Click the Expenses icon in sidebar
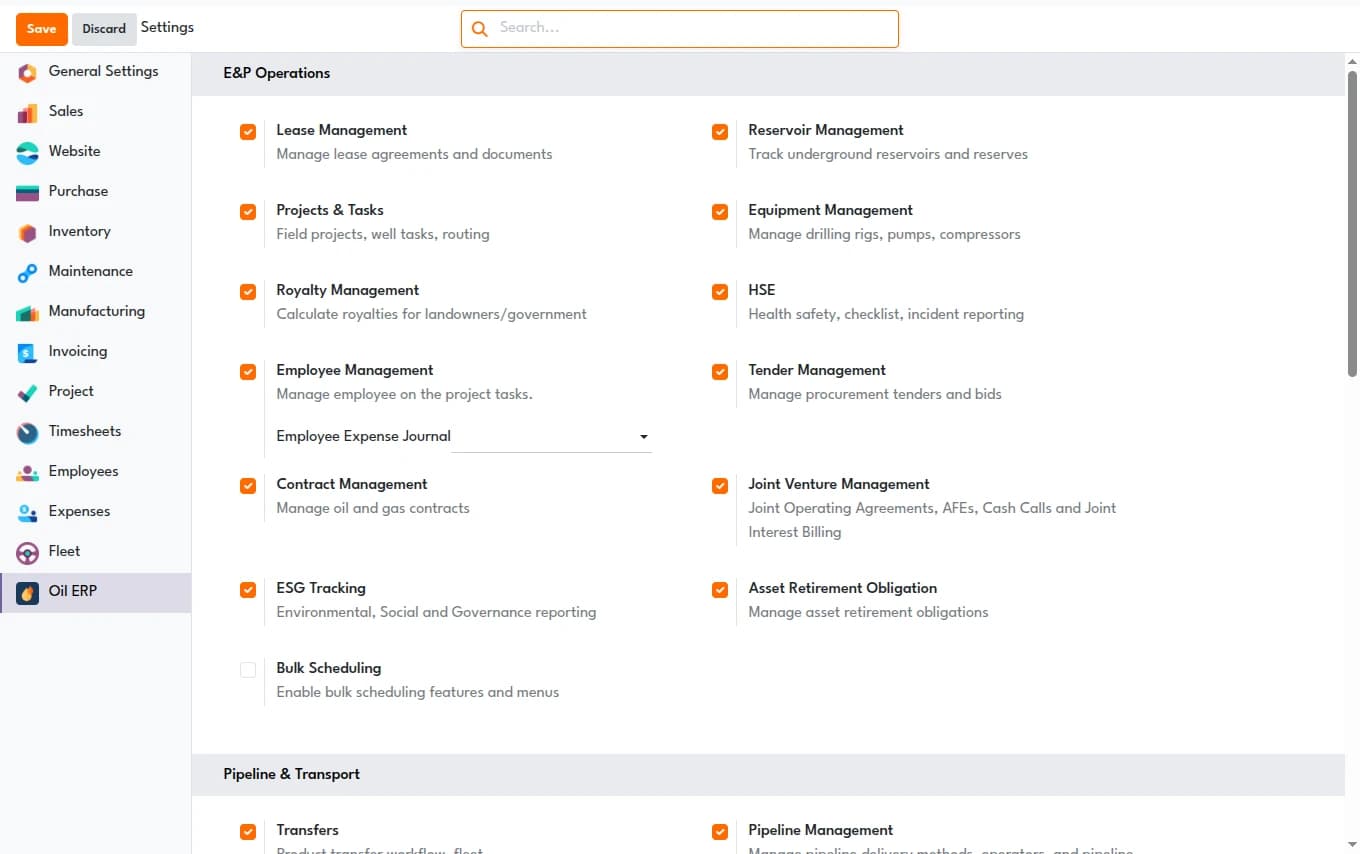The image size is (1360, 854). [28, 512]
